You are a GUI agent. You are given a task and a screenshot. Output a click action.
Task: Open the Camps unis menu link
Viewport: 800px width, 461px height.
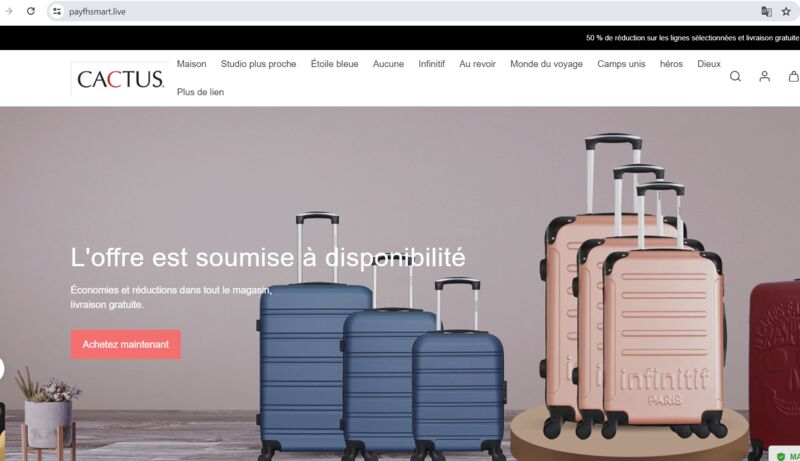point(621,64)
